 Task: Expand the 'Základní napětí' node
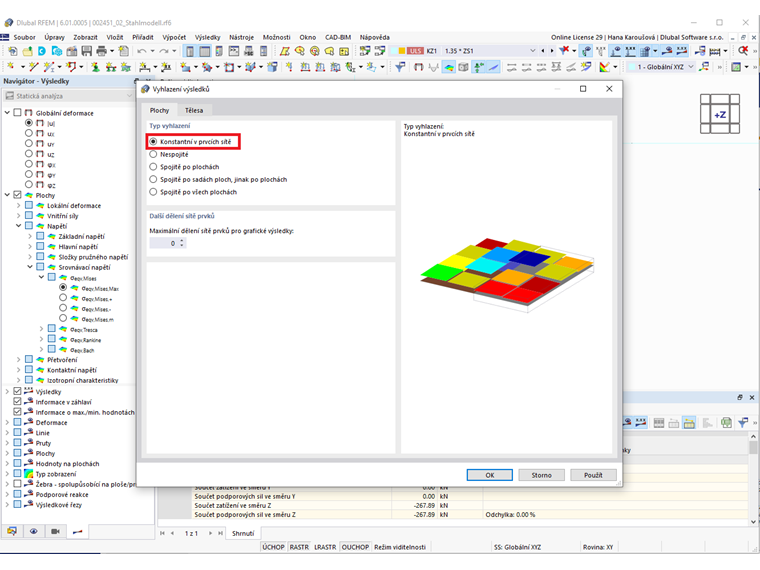30,236
